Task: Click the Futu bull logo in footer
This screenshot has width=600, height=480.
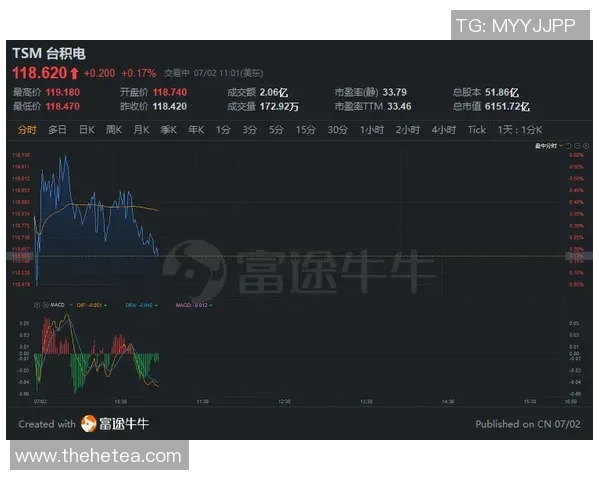Action: tap(88, 424)
